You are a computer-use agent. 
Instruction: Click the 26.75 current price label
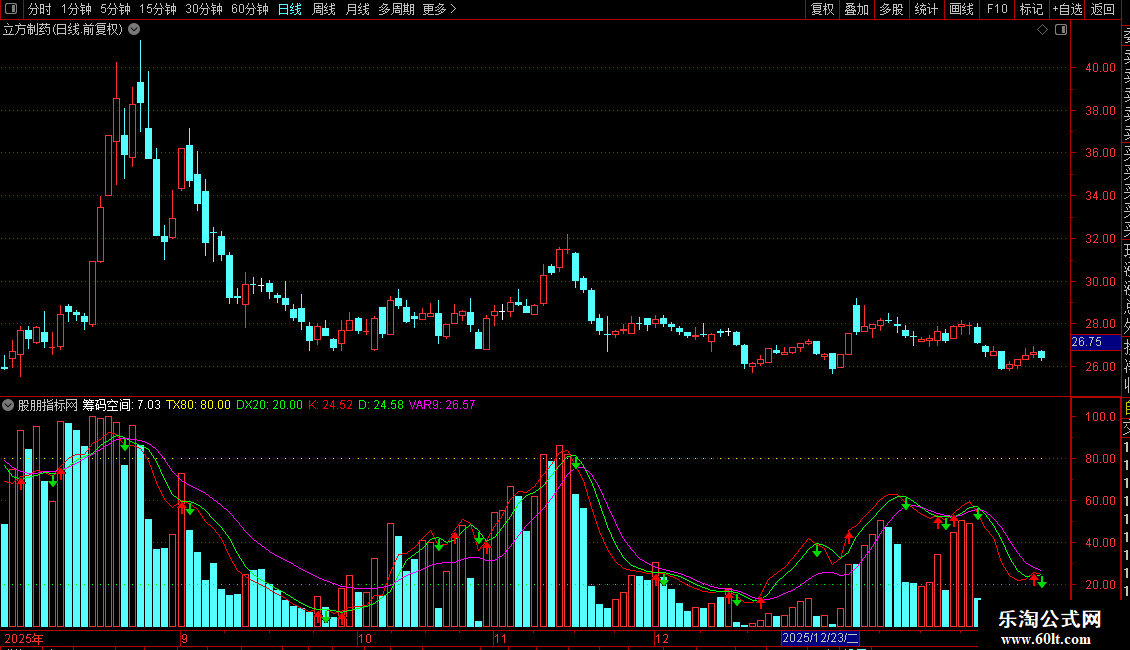[x=1095, y=342]
